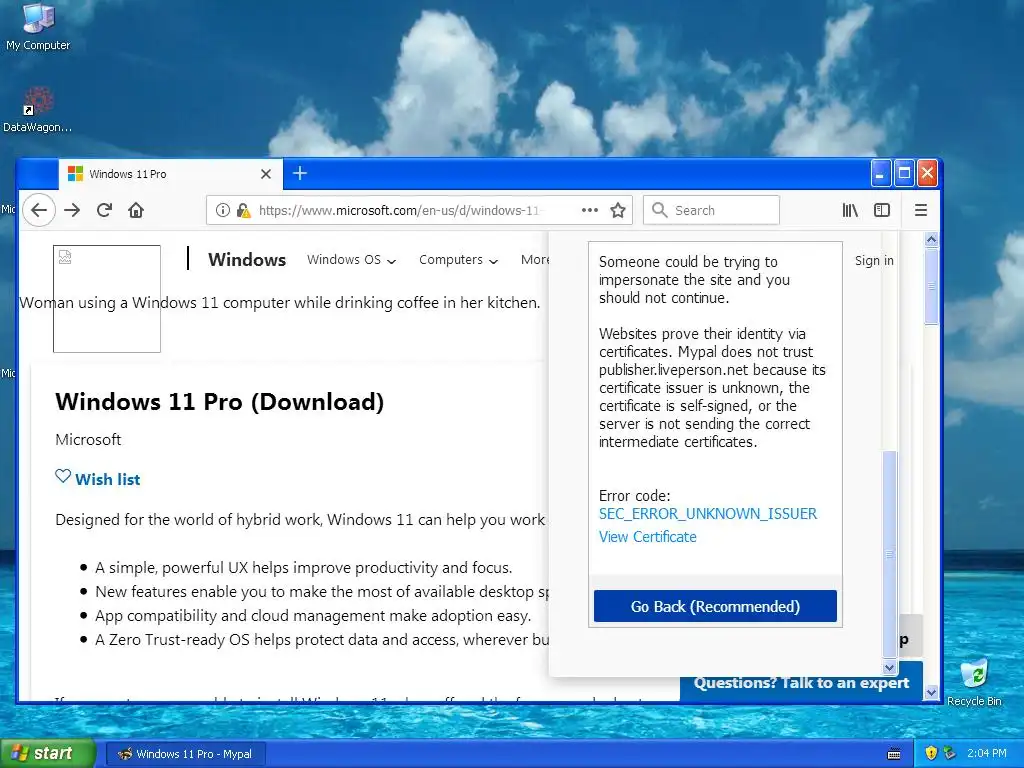Image resolution: width=1024 pixels, height=768 pixels.
Task: Open page actions three-dot menu
Action: (x=590, y=210)
